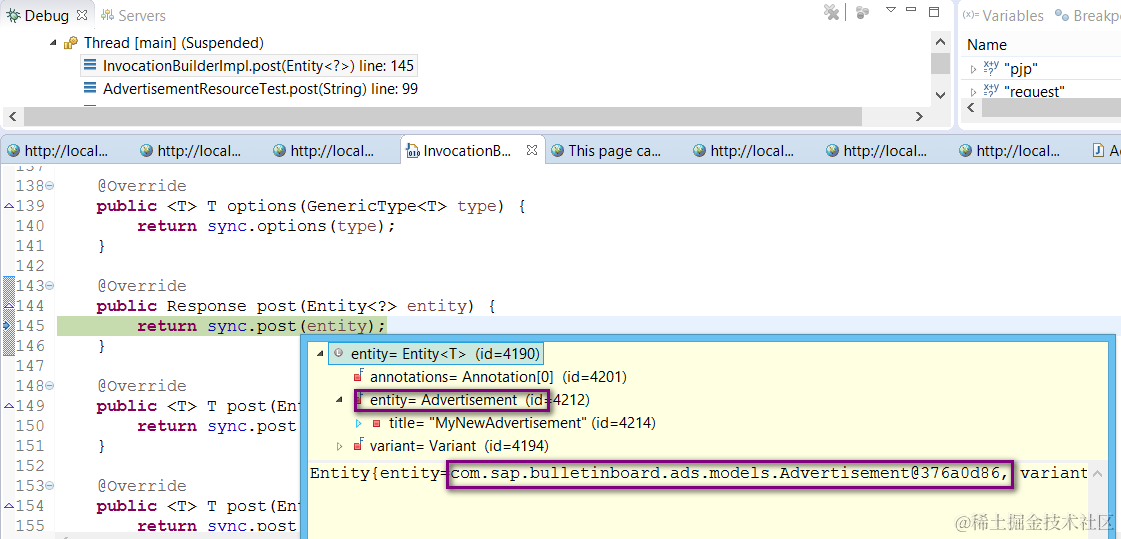Screen dimensions: 1121x539
Task: Close the Debug view tab
Action: point(82,14)
